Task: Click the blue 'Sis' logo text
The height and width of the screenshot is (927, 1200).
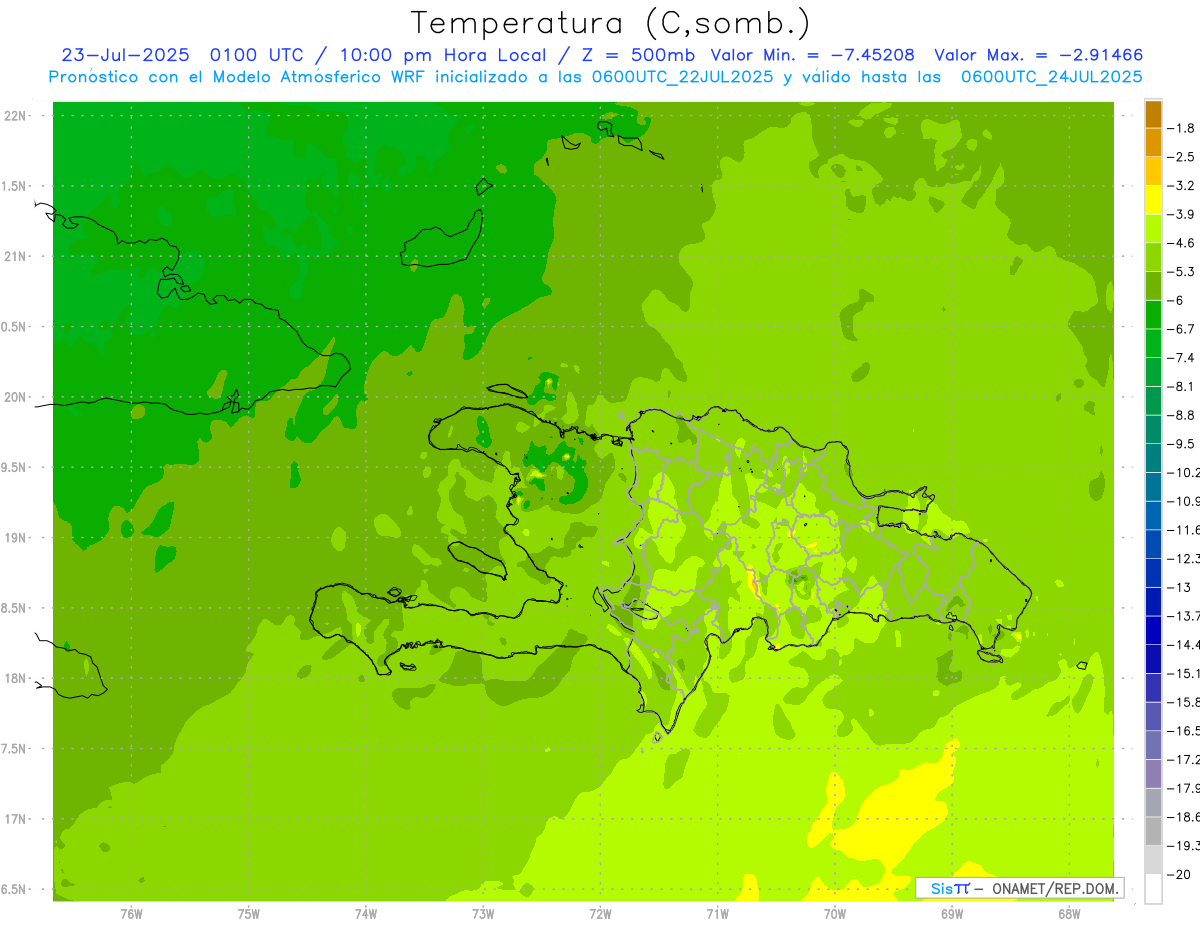Action: pyautogui.click(x=941, y=888)
